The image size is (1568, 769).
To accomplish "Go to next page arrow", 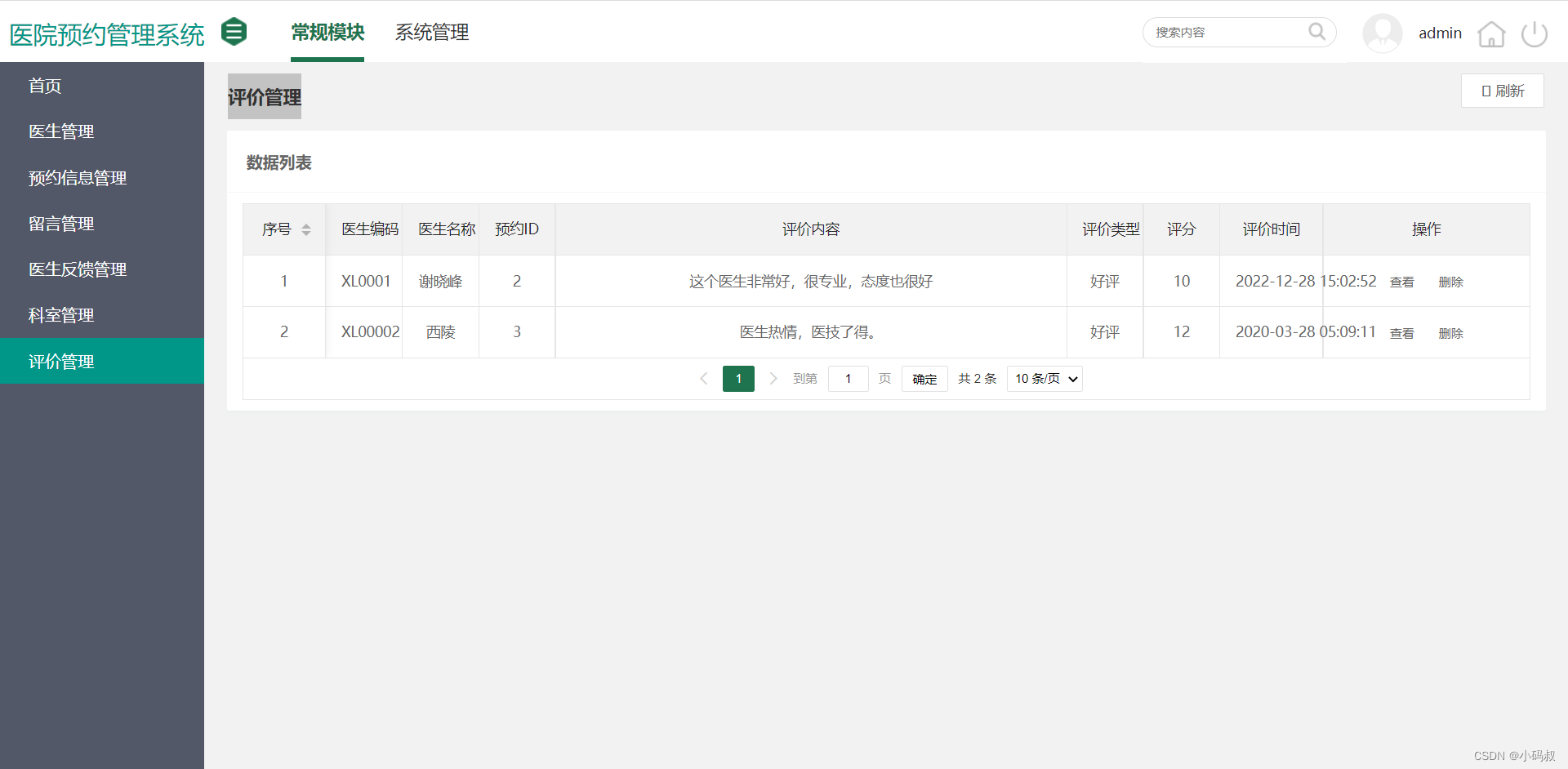I will tap(773, 379).
